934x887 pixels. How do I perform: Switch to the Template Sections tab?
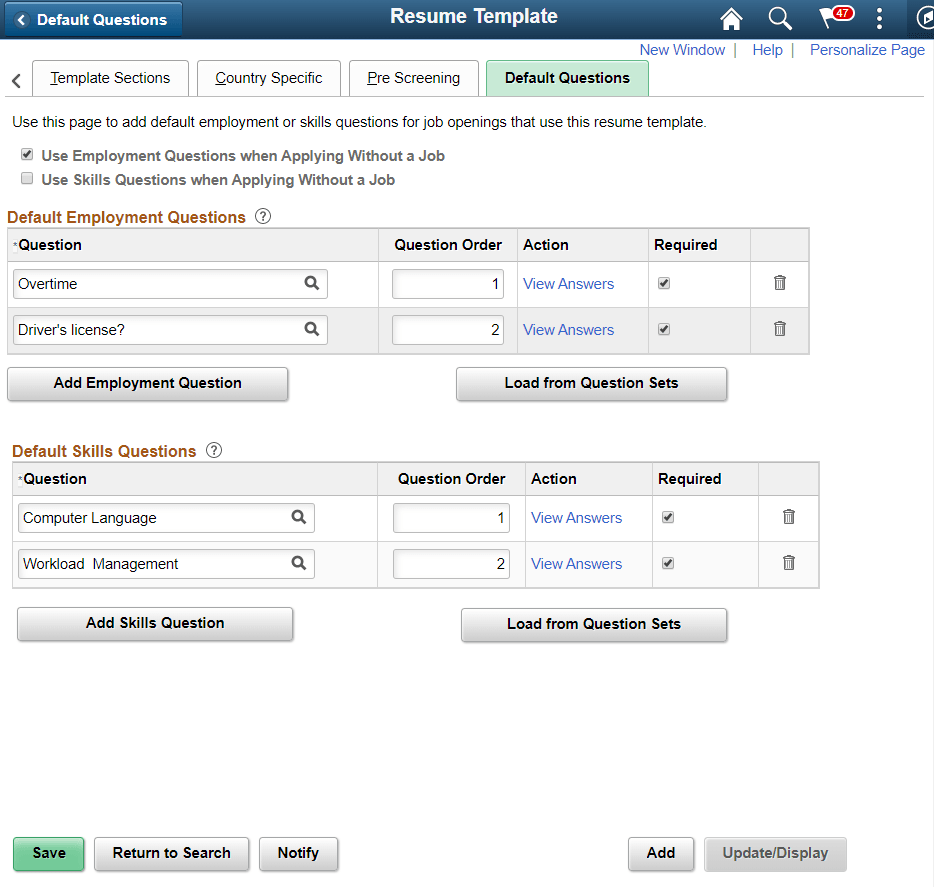click(x=110, y=78)
